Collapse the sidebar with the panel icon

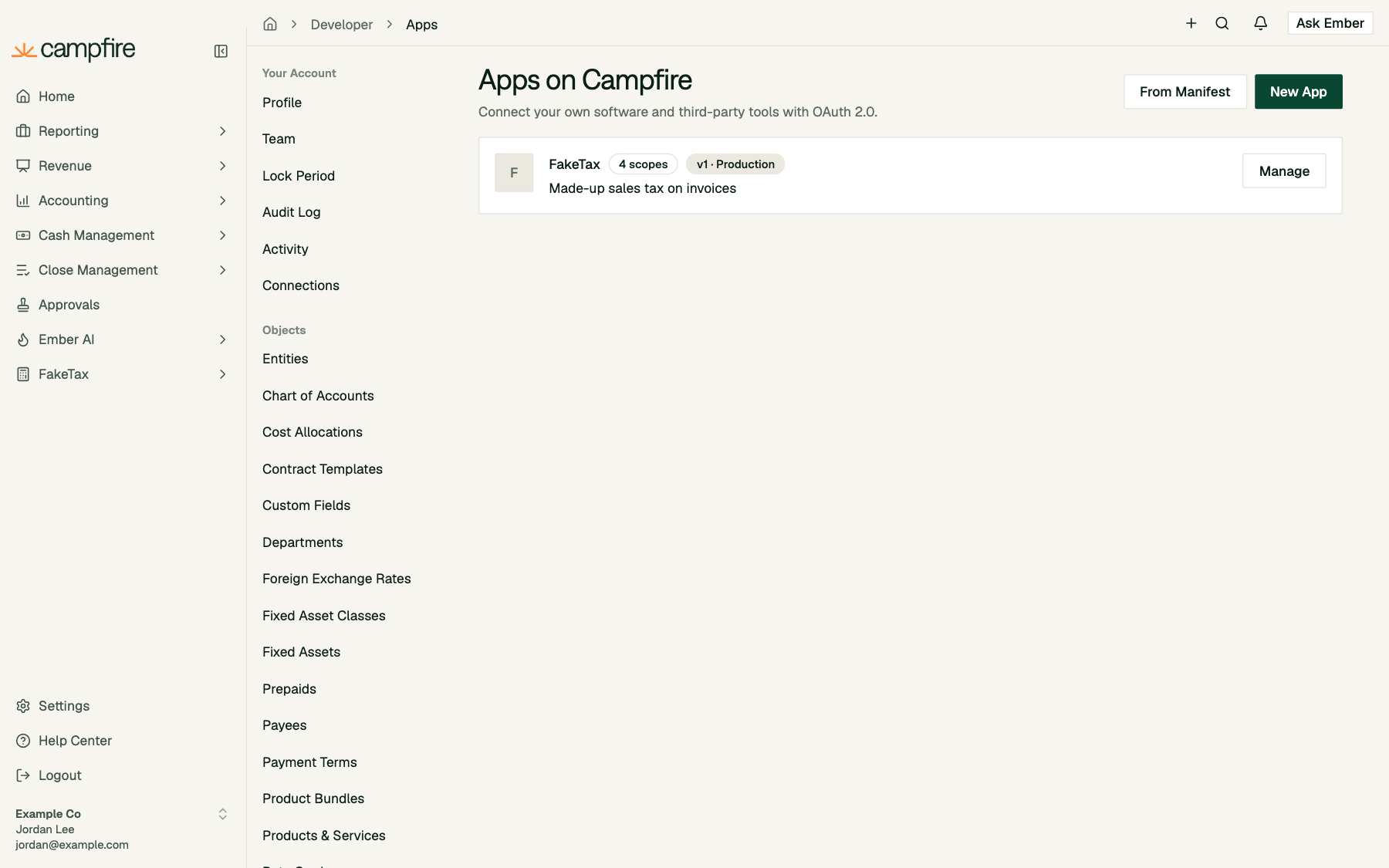(x=221, y=51)
